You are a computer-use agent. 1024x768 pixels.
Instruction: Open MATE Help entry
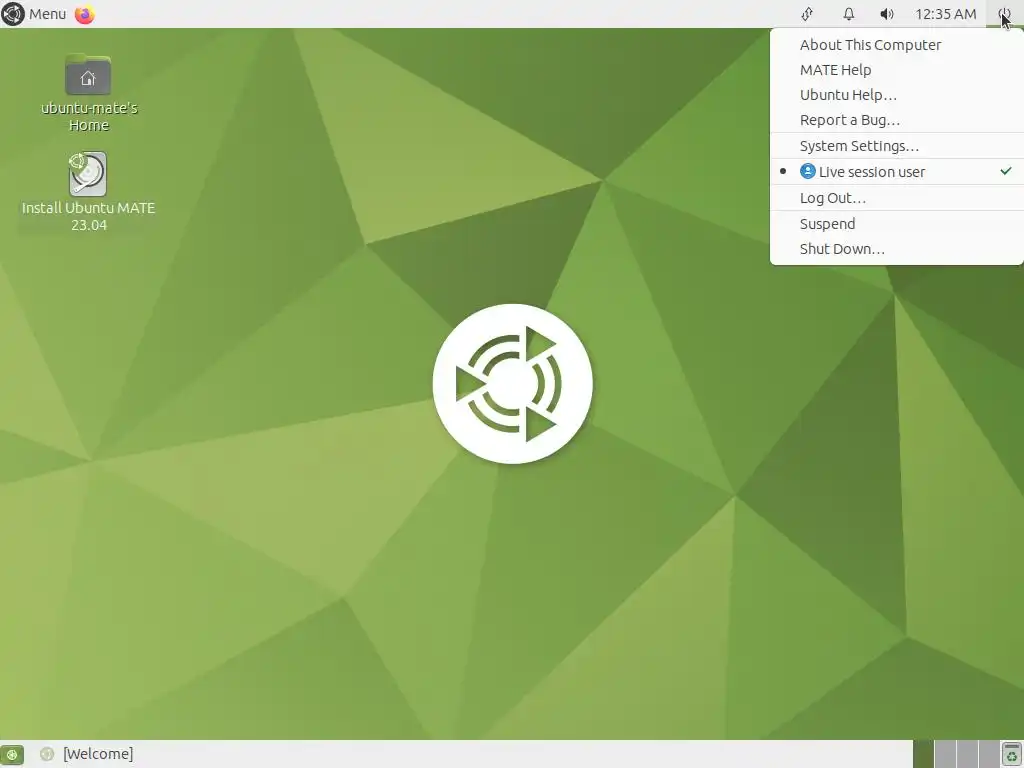[897, 70]
